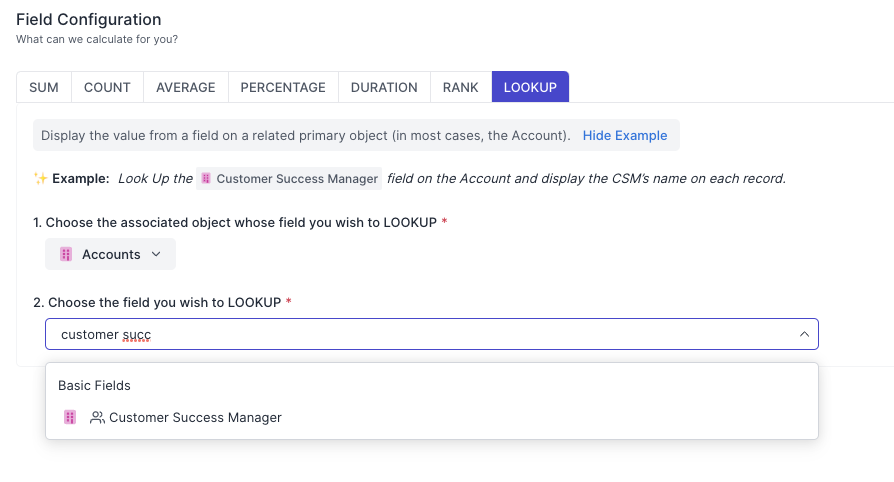Select the AVERAGE tab

185,87
